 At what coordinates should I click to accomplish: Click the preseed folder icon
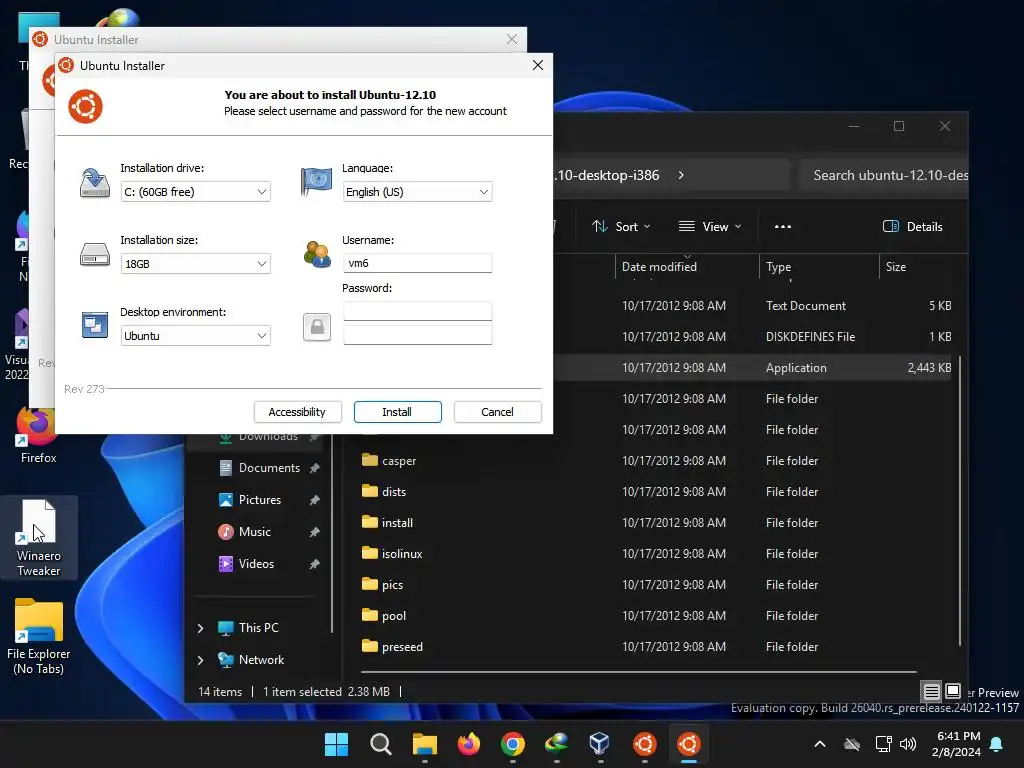(x=370, y=646)
